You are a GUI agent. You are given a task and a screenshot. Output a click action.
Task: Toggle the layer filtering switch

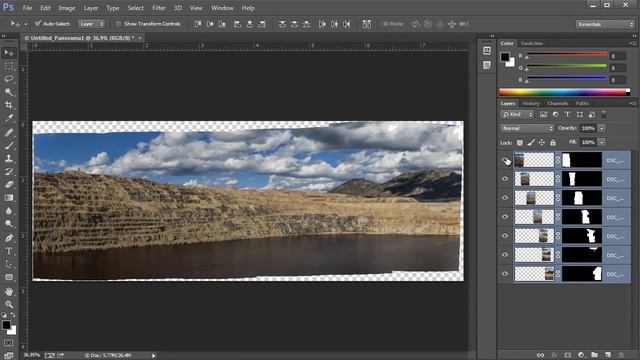(x=604, y=115)
